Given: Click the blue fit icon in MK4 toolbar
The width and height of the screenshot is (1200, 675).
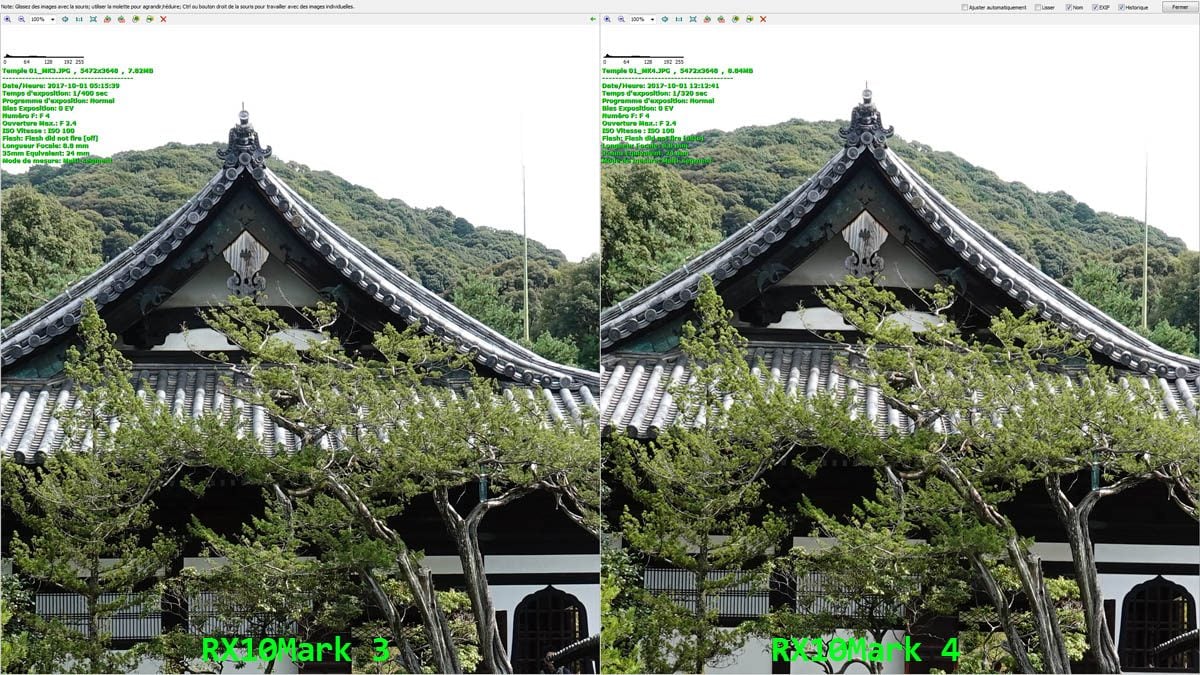Looking at the screenshot, I should [x=665, y=19].
